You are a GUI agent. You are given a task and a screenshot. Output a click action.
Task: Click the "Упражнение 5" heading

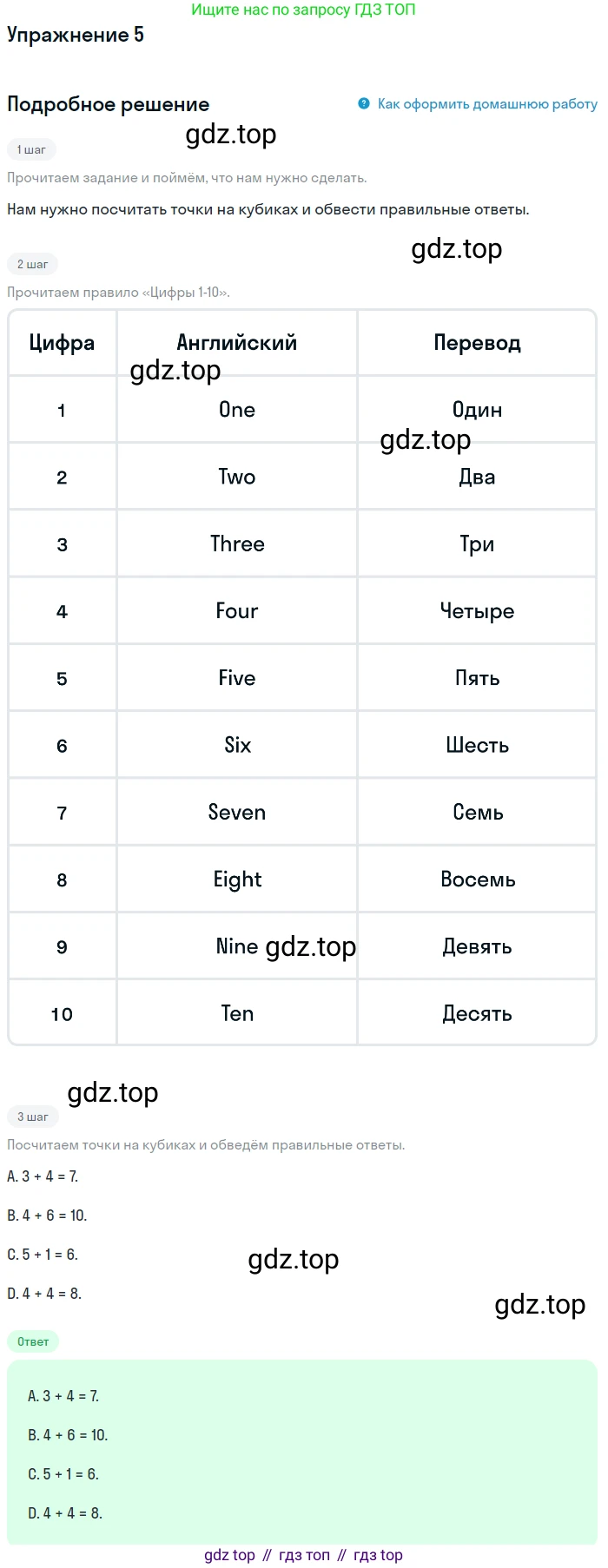pyautogui.click(x=76, y=35)
